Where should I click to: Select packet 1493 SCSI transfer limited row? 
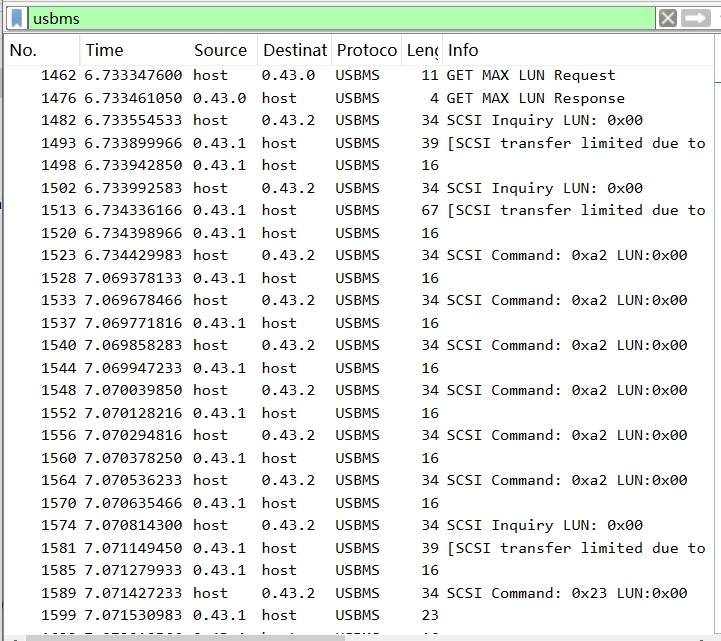pyautogui.click(x=360, y=143)
